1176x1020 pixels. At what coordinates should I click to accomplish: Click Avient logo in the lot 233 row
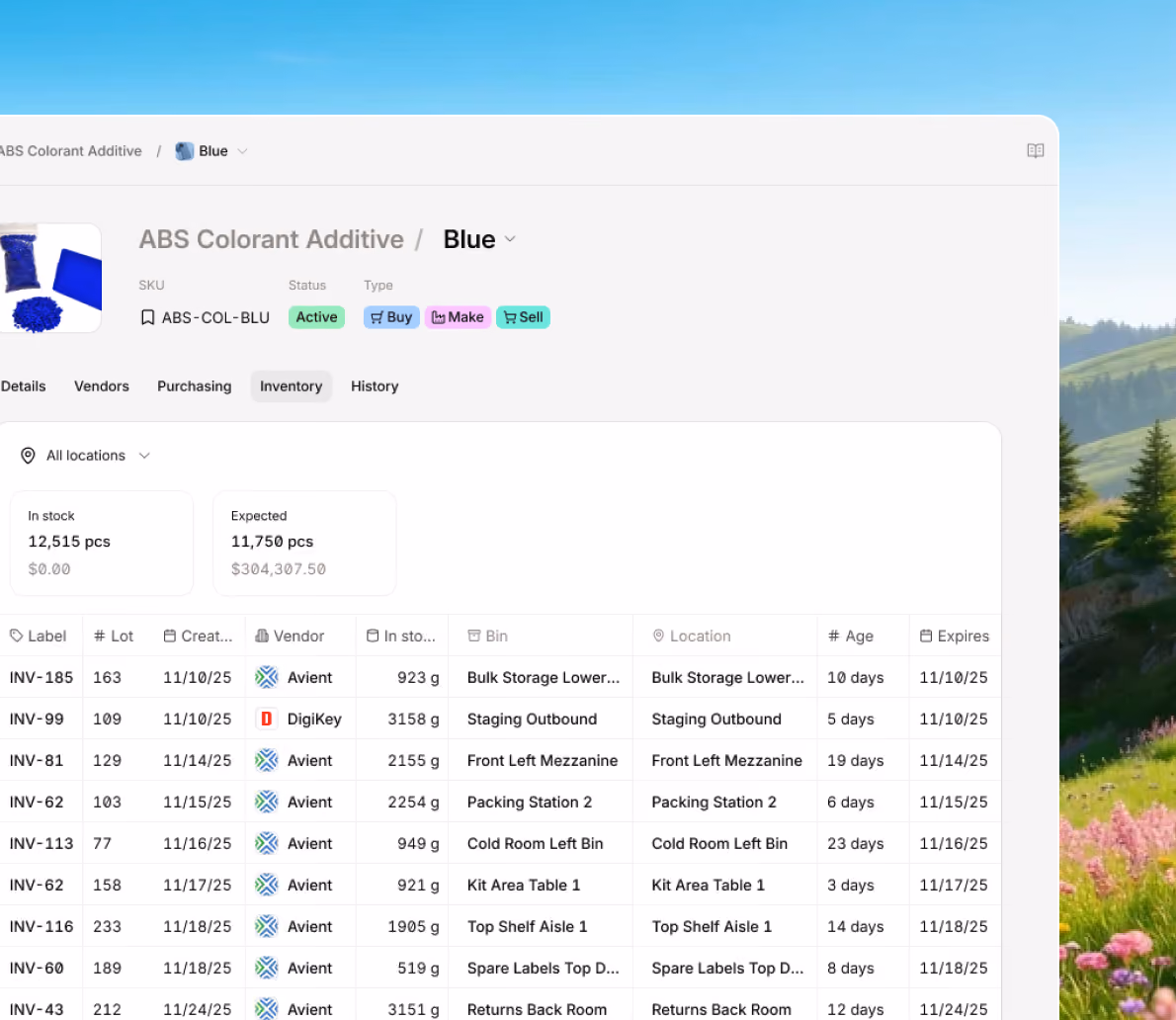266,927
